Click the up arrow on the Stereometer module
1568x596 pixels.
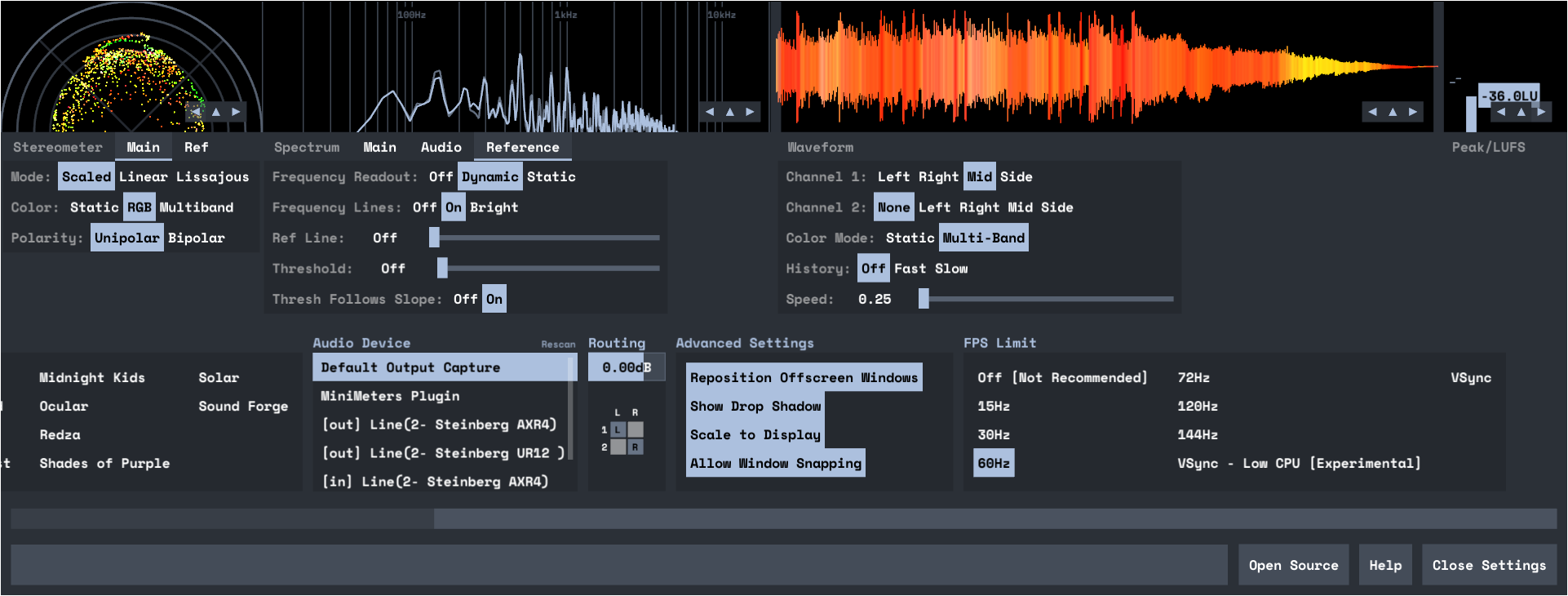click(x=216, y=112)
